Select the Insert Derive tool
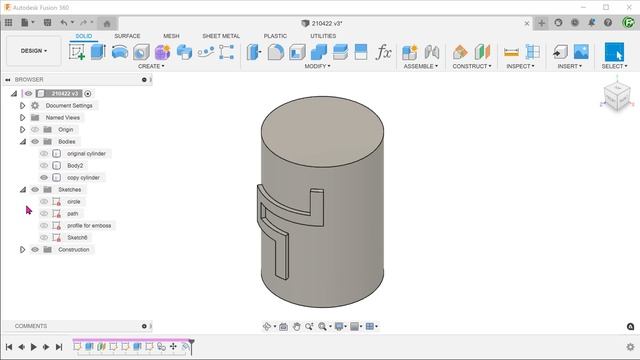This screenshot has width=640, height=360. pyautogui.click(x=560, y=52)
